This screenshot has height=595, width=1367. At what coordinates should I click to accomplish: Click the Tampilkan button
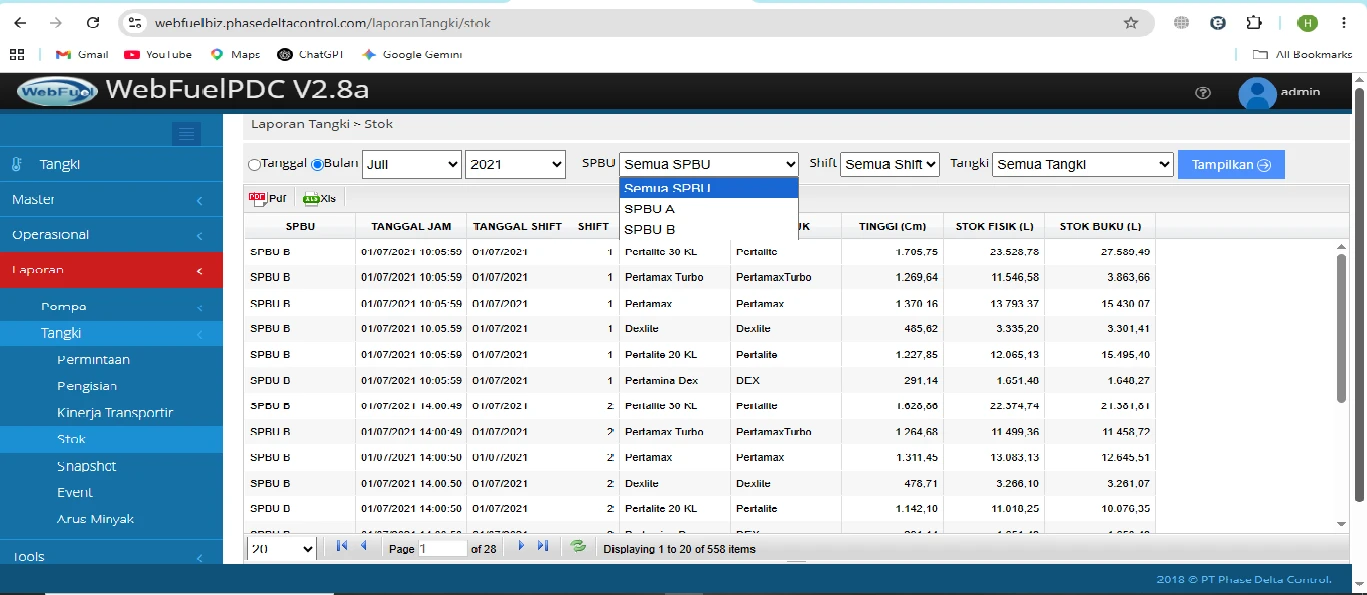click(1231, 165)
